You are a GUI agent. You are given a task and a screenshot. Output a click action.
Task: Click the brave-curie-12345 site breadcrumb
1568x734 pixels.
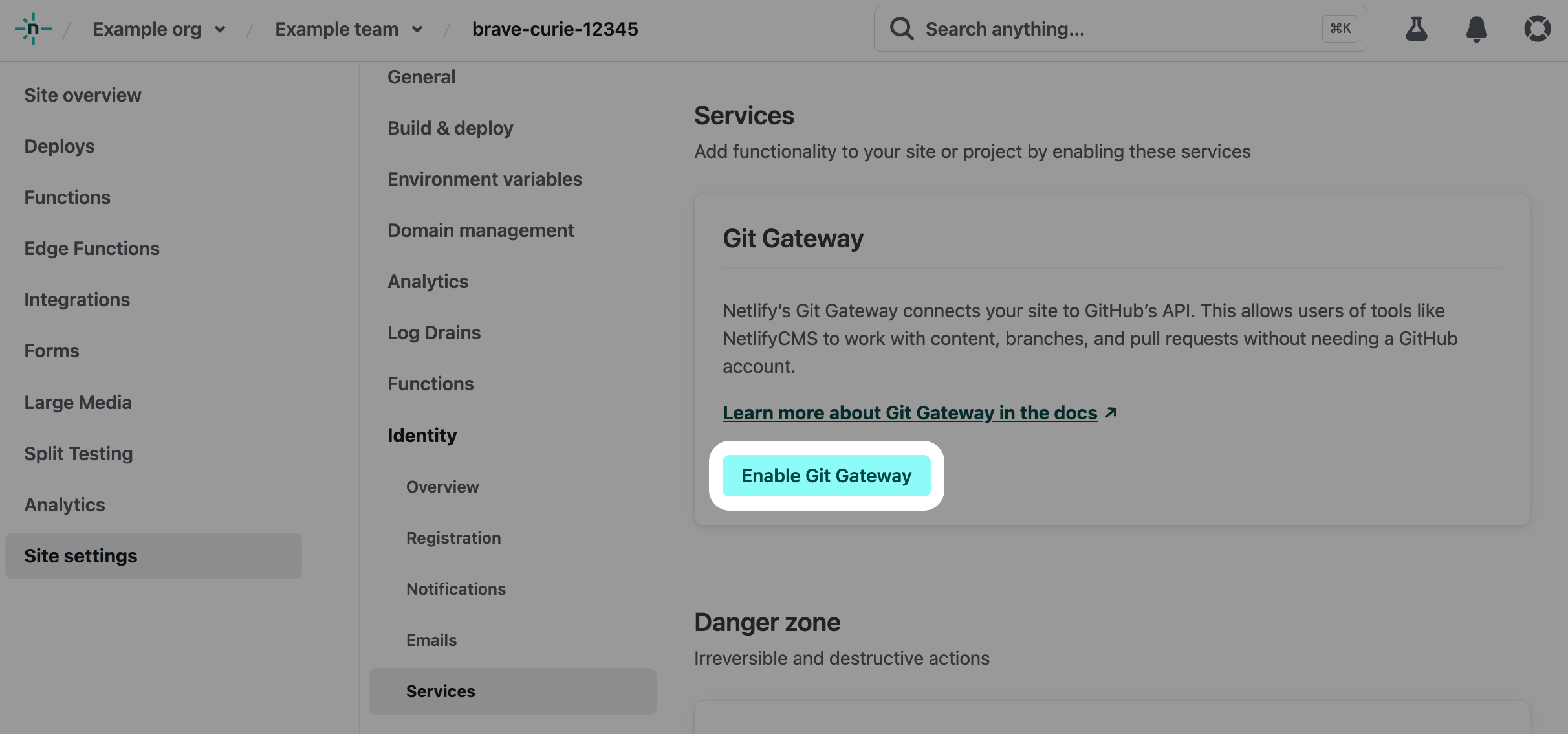point(554,29)
